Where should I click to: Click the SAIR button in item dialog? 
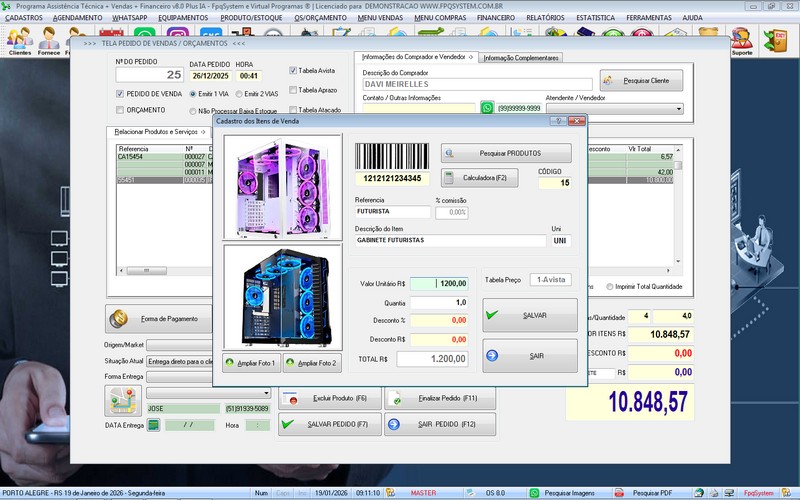(530, 356)
